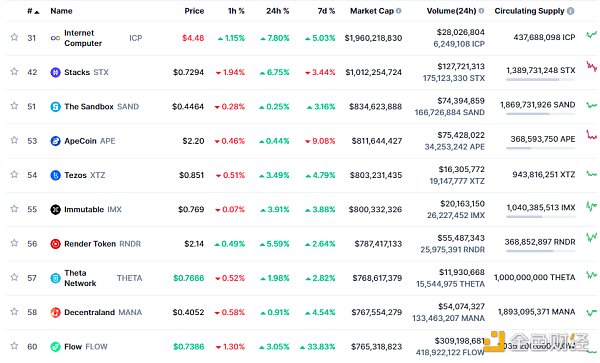Screen dimensions: 600x363
Task: Sort by rank using the # arrow header
Action: point(33,11)
